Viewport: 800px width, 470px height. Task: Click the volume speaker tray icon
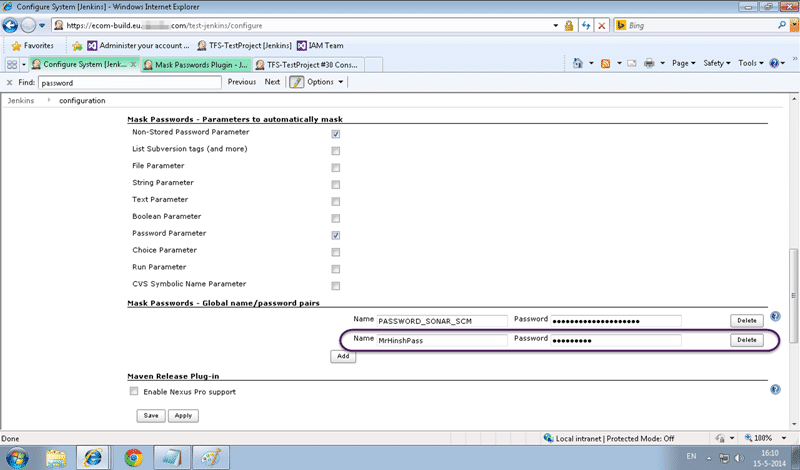(x=740, y=458)
